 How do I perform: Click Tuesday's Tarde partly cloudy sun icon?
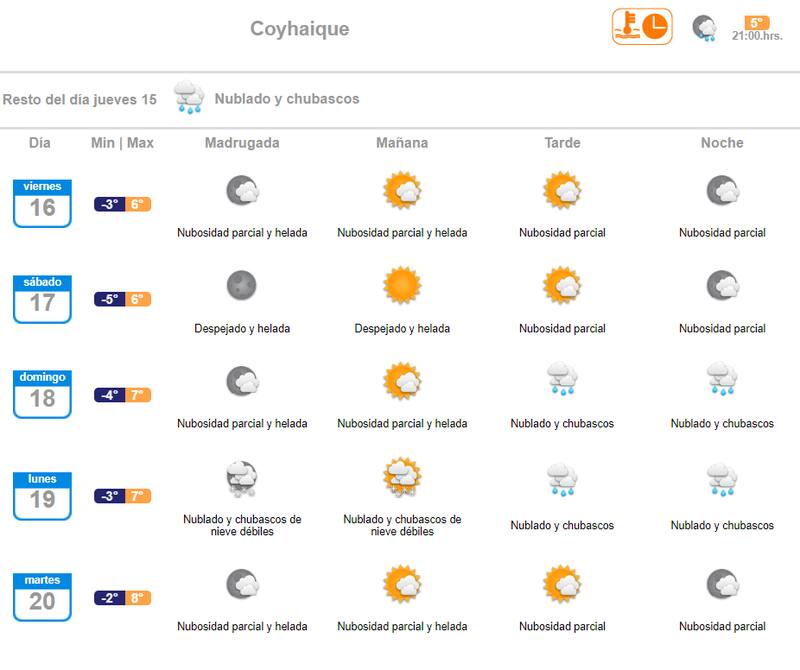562,584
